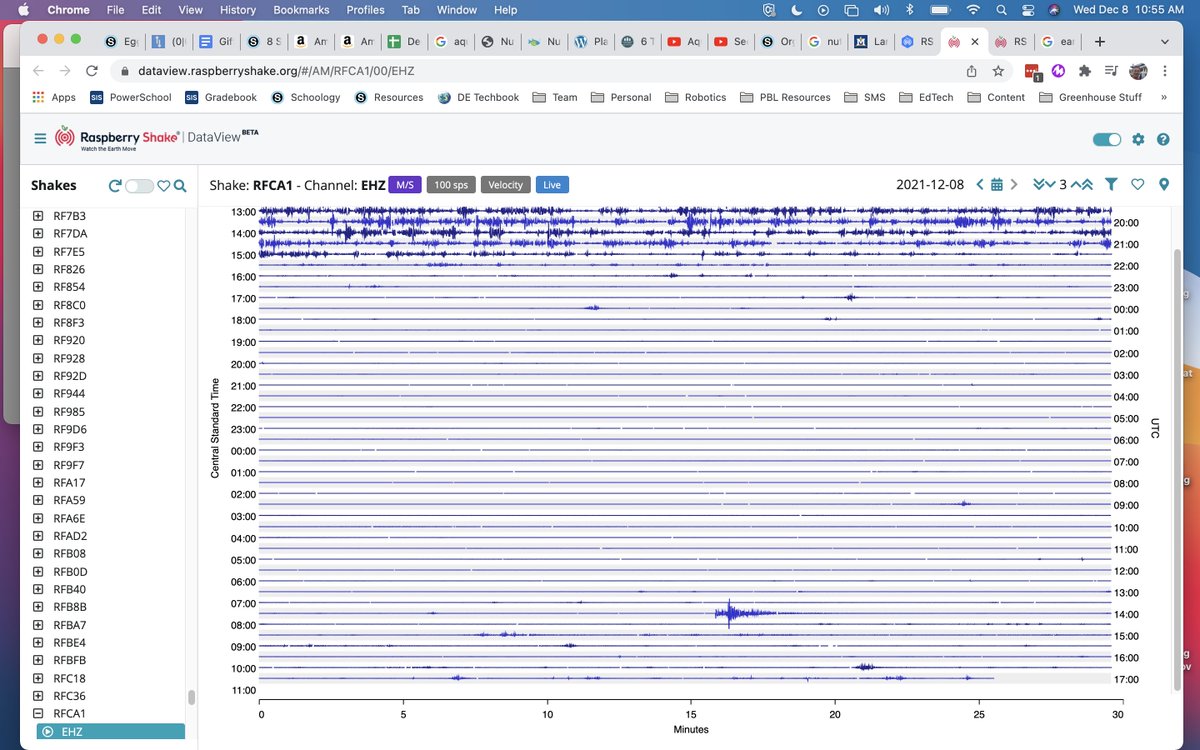
Task: Open the calendar date picker
Action: coord(997,185)
